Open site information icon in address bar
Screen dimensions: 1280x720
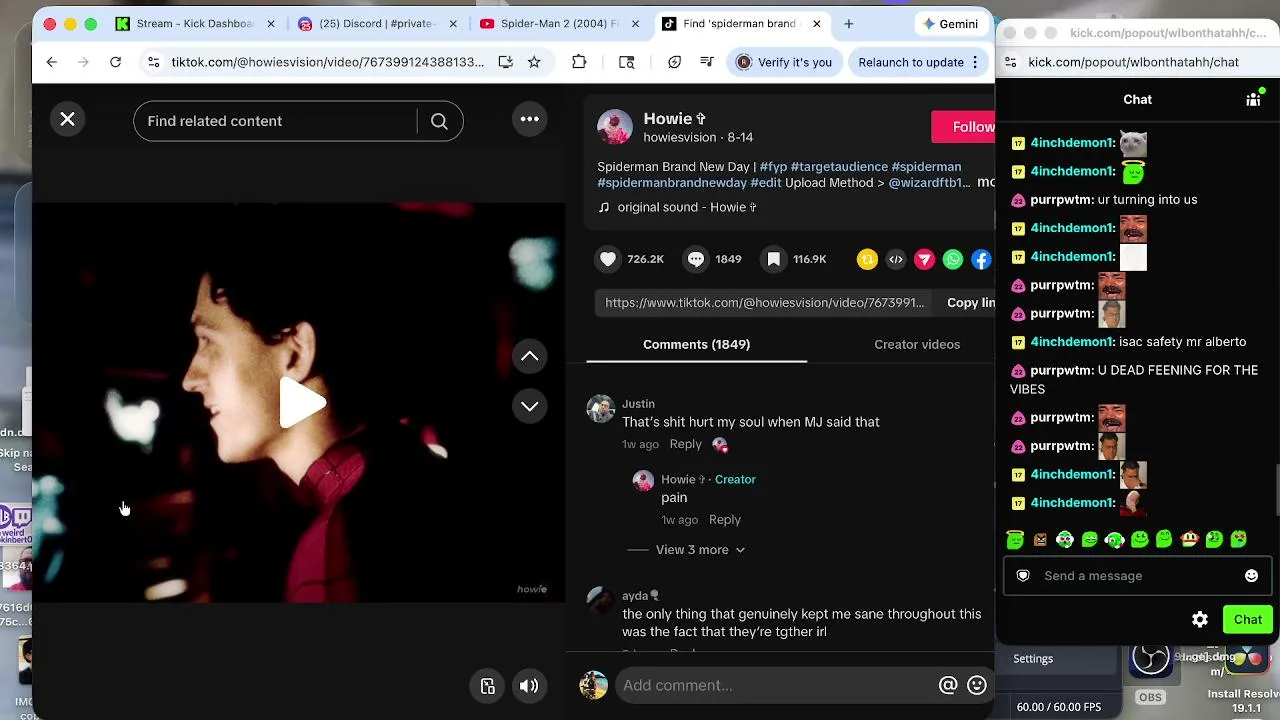point(153,62)
